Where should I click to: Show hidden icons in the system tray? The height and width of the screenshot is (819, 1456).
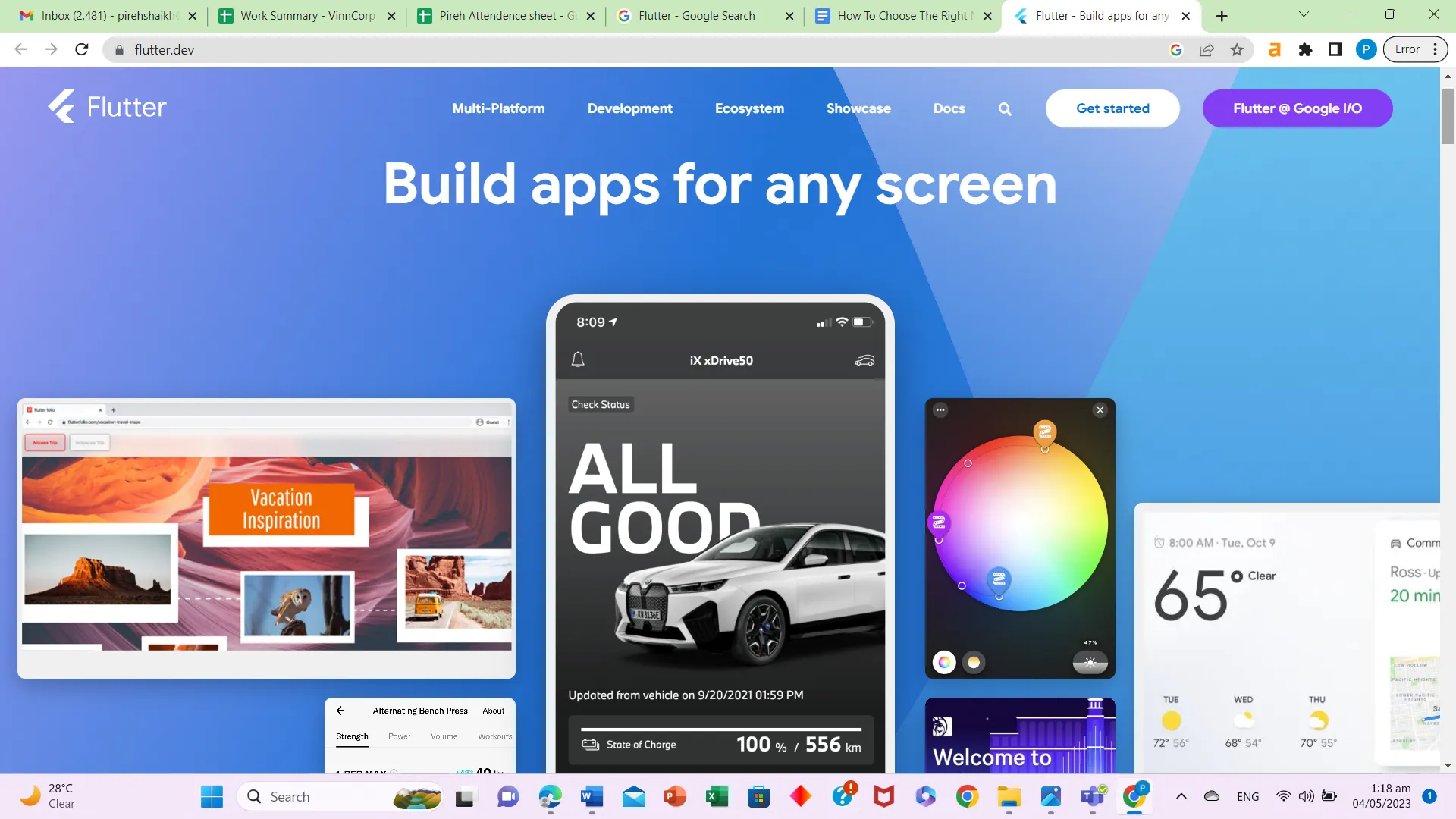[x=1181, y=796]
